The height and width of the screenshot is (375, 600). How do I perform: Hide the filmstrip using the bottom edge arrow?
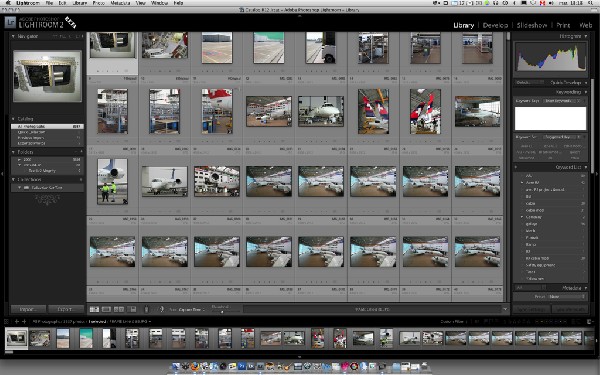pos(300,357)
